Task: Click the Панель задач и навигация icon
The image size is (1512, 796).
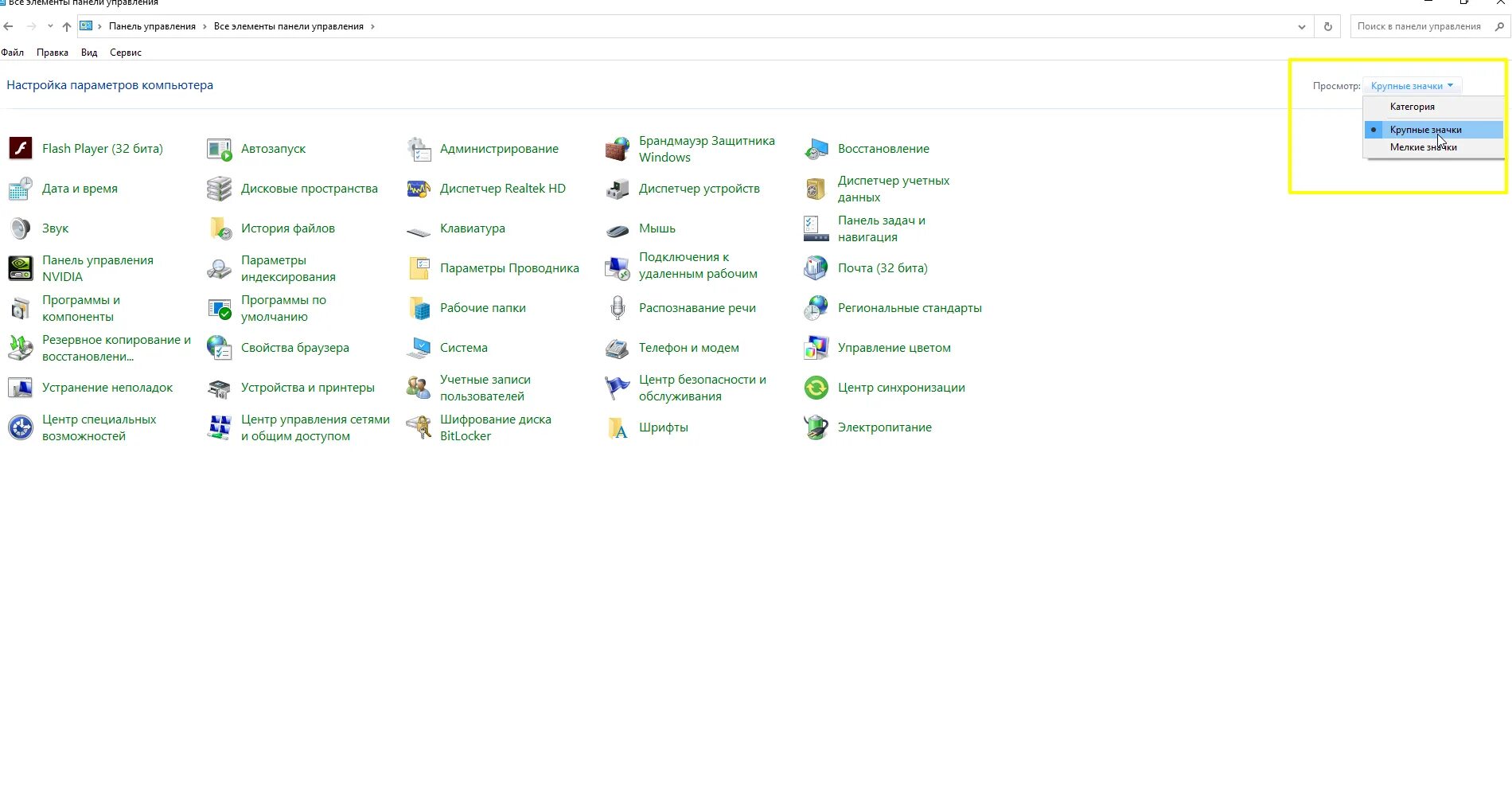Action: coord(816,228)
